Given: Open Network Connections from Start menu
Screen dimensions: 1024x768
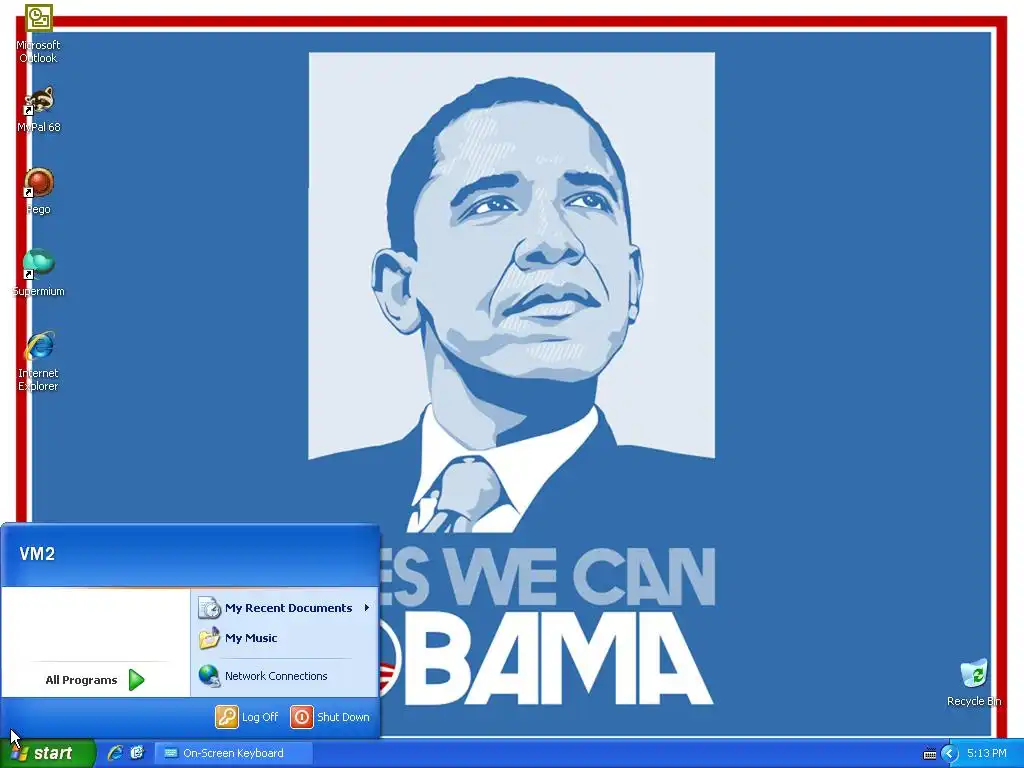Looking at the screenshot, I should (284, 676).
